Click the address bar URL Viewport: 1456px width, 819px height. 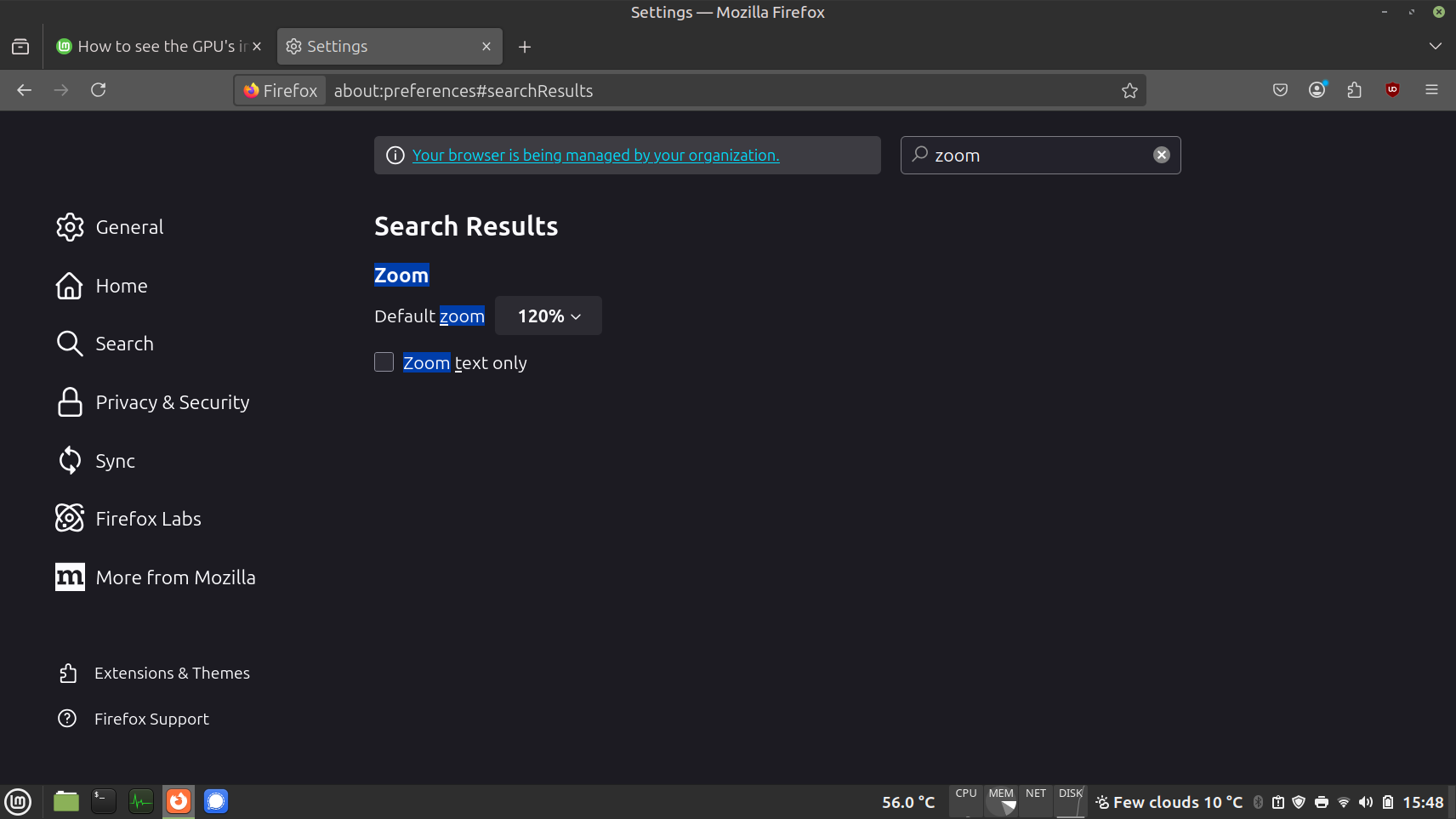(x=464, y=91)
